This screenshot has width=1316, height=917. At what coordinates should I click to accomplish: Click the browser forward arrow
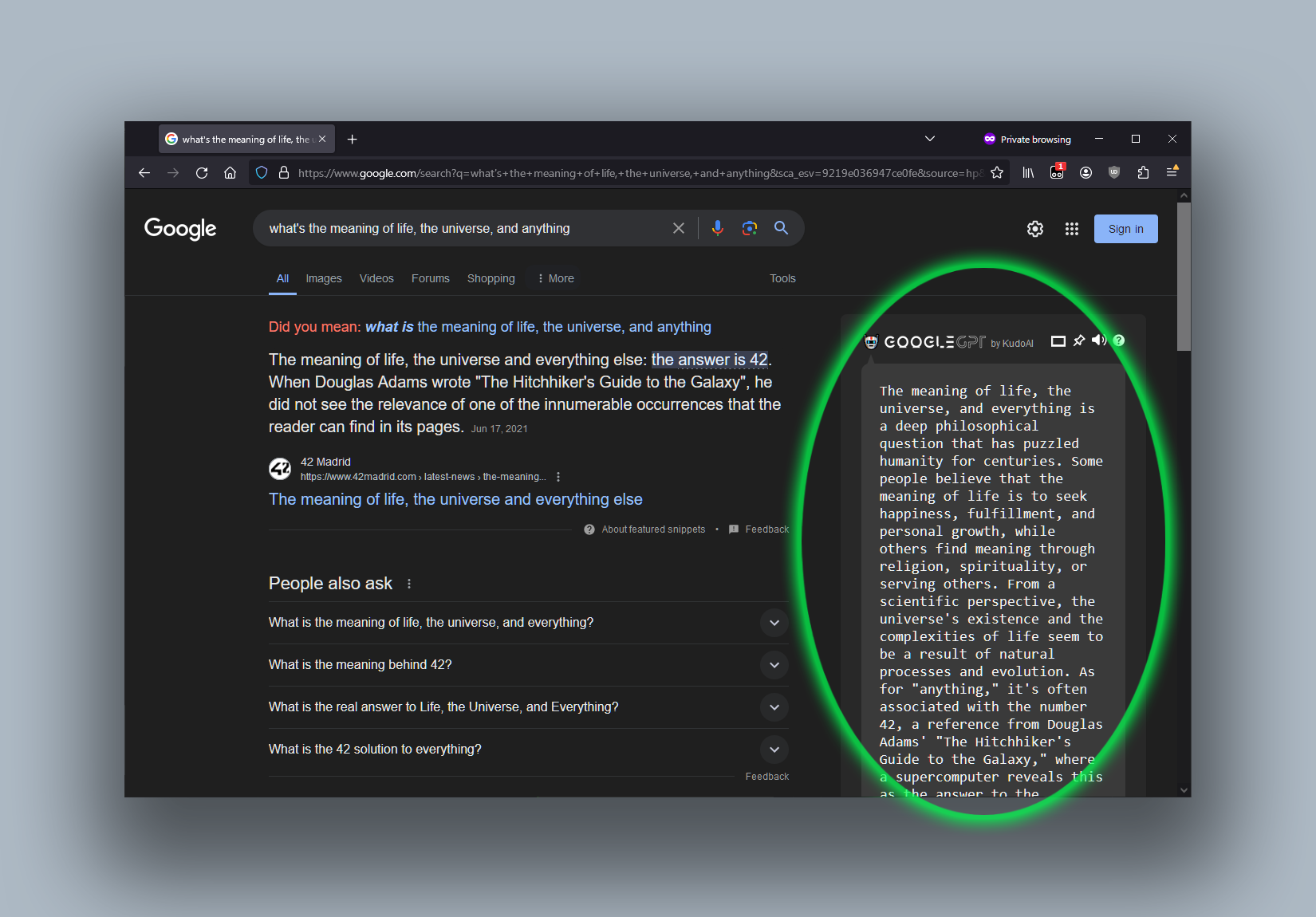click(x=173, y=173)
